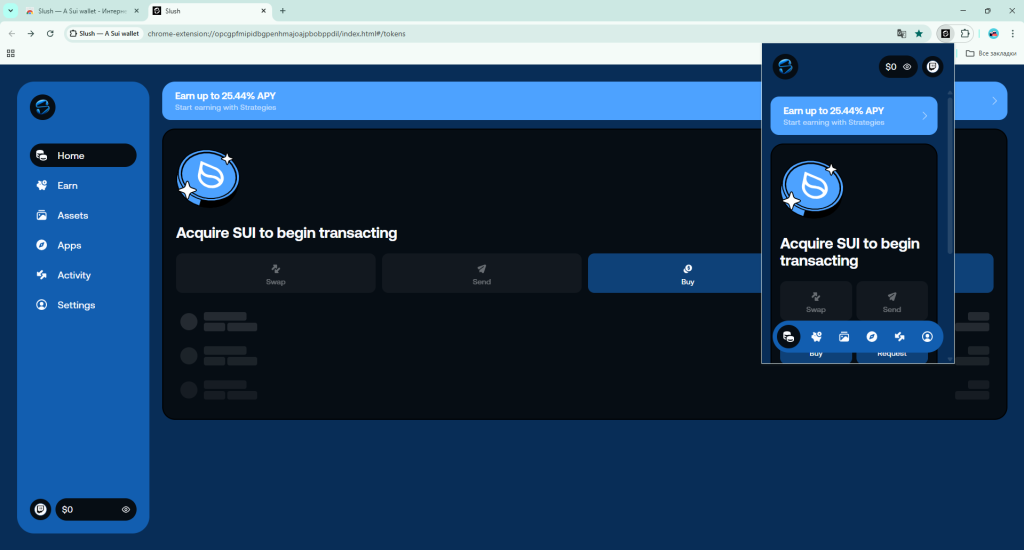Click the Send paper plane icon on the main page
This screenshot has height=550, width=1024.
[x=481, y=268]
